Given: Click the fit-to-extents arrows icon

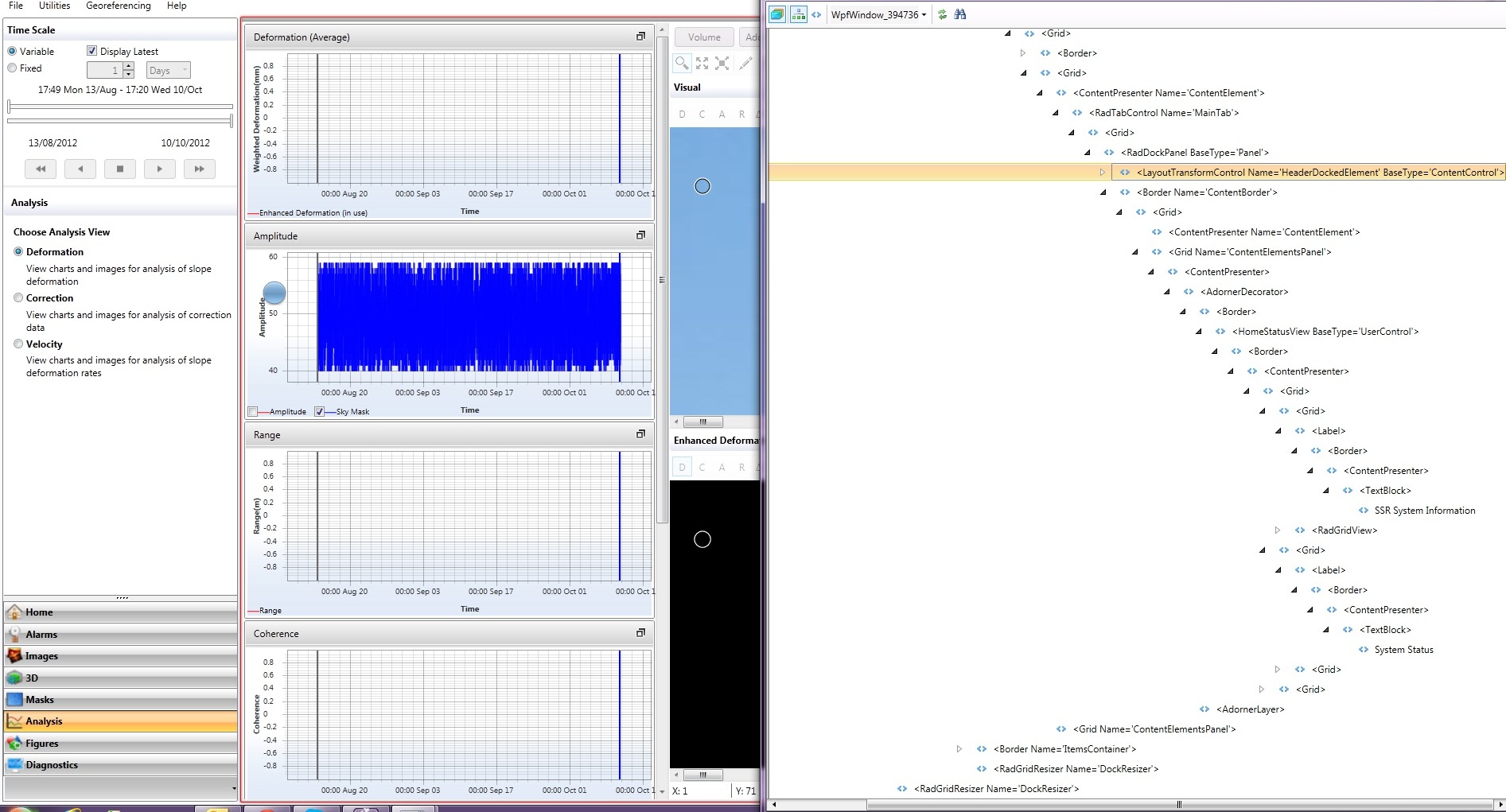Looking at the screenshot, I should point(702,64).
